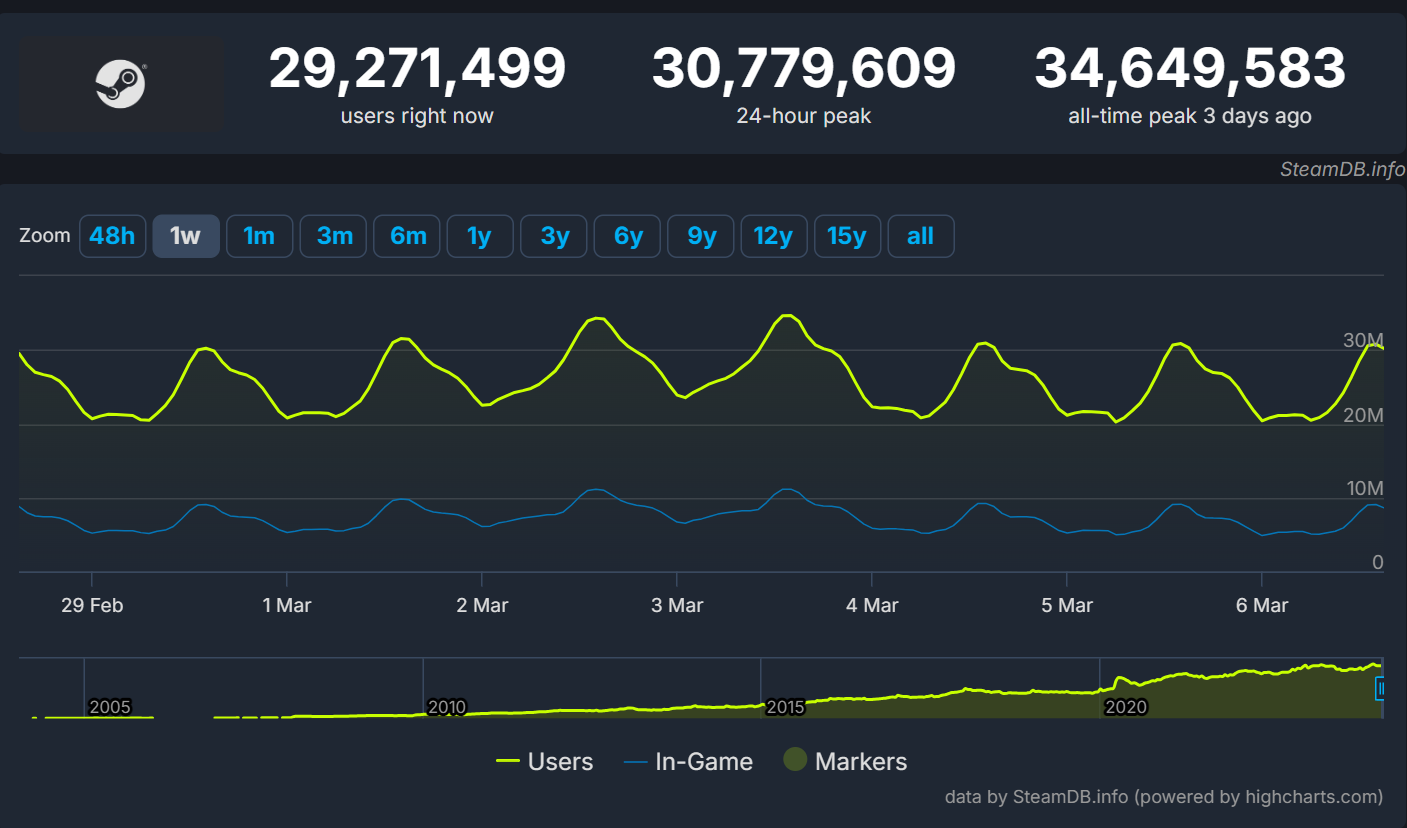Screen dimensions: 1407x828
Task: Click the 4 Mar axis label
Action: click(x=872, y=605)
